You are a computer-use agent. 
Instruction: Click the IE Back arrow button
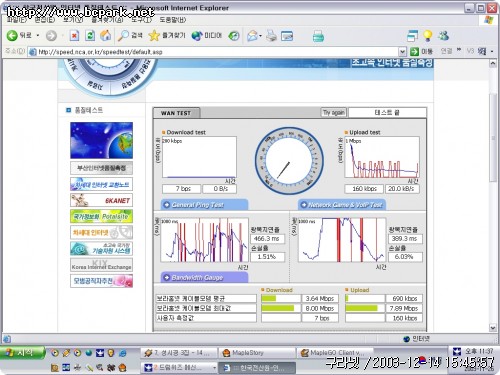[x=13, y=36]
